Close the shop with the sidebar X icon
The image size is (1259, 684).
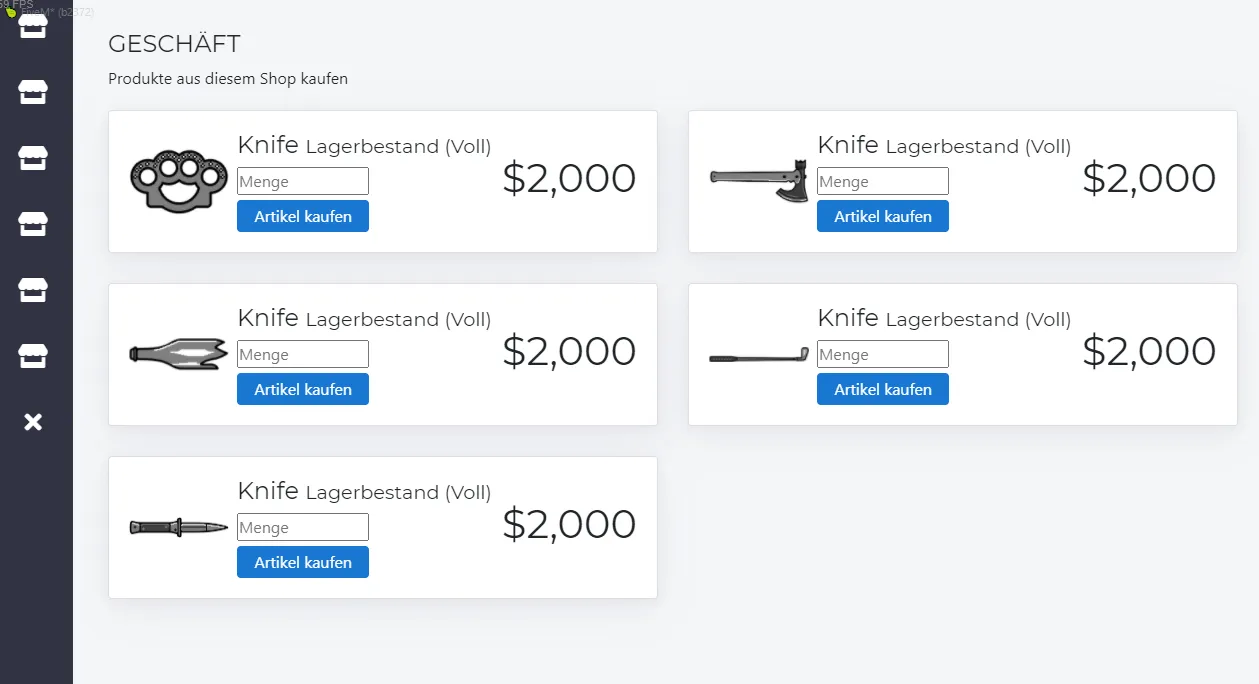click(33, 422)
